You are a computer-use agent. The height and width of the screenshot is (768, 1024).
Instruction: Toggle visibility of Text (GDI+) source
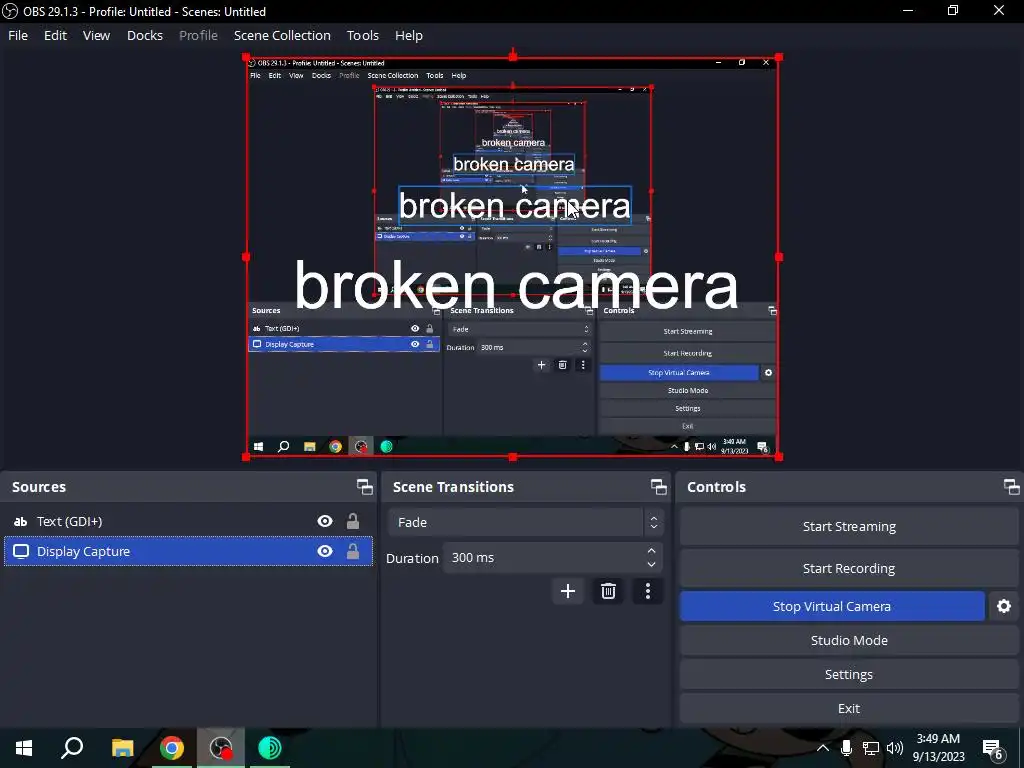[325, 521]
